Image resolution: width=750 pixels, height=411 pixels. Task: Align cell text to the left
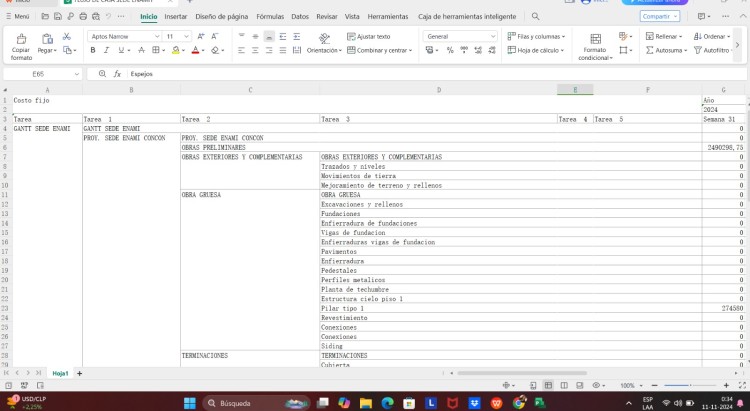[x=242, y=50]
